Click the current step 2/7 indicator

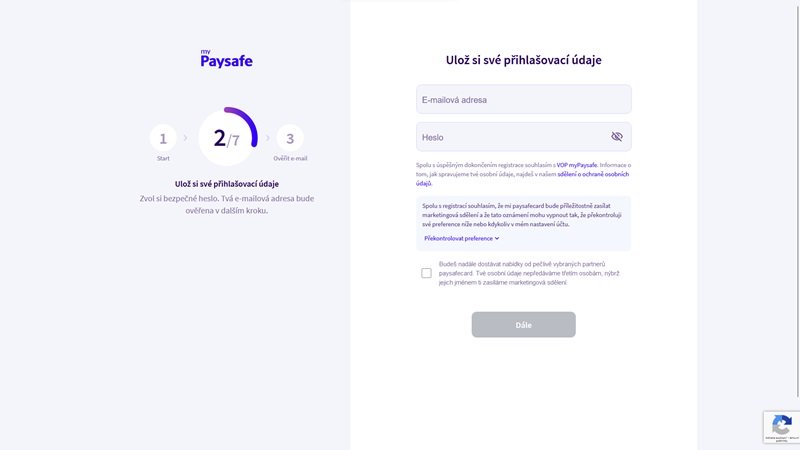click(x=227, y=138)
